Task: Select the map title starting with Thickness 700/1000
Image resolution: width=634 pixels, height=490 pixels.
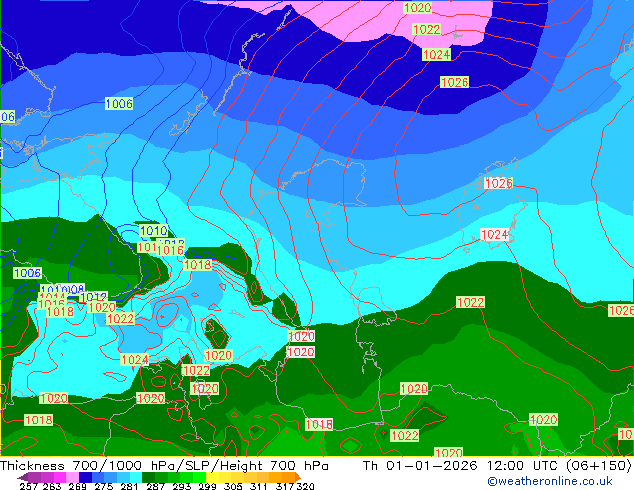Action: pyautogui.click(x=164, y=466)
